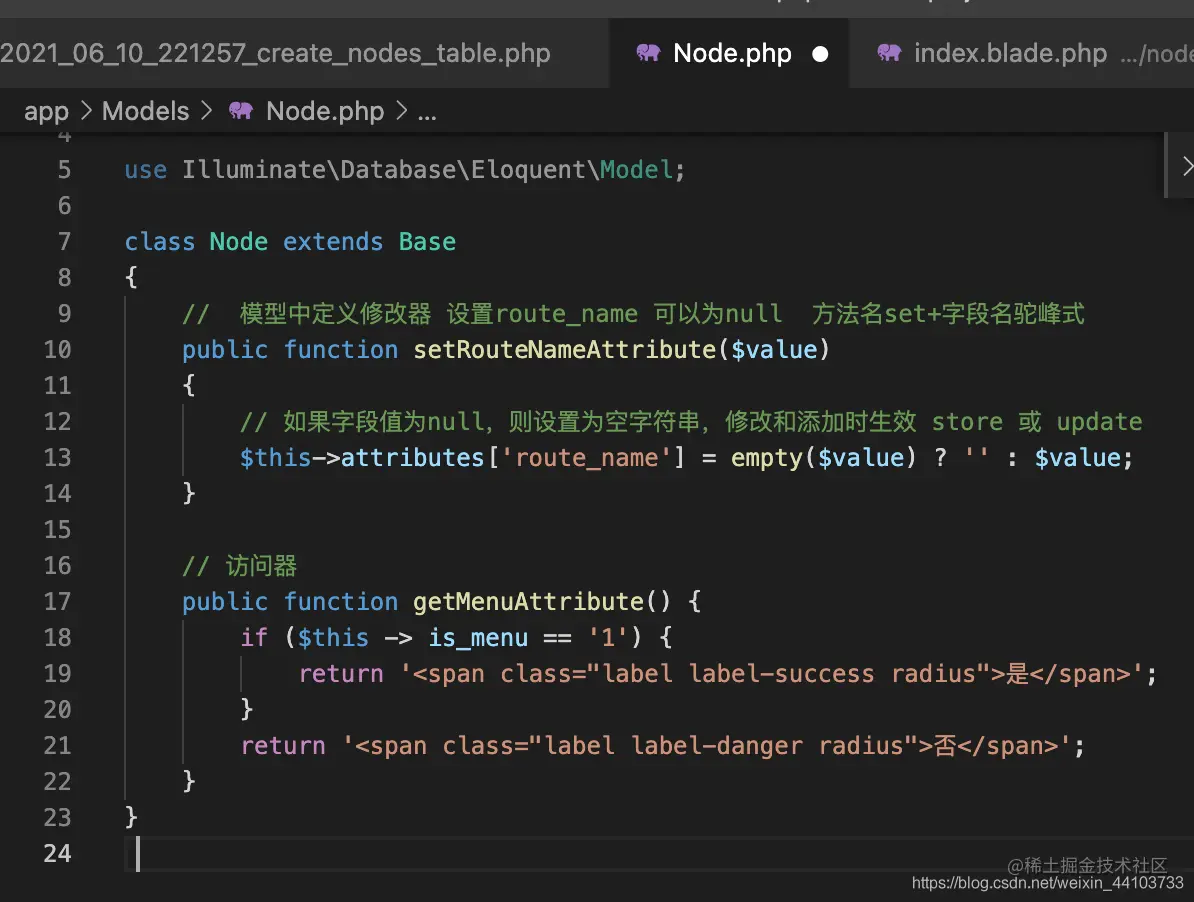Viewport: 1194px width, 902px height.
Task: Click the class name 'Node' on line 7
Action: point(238,242)
